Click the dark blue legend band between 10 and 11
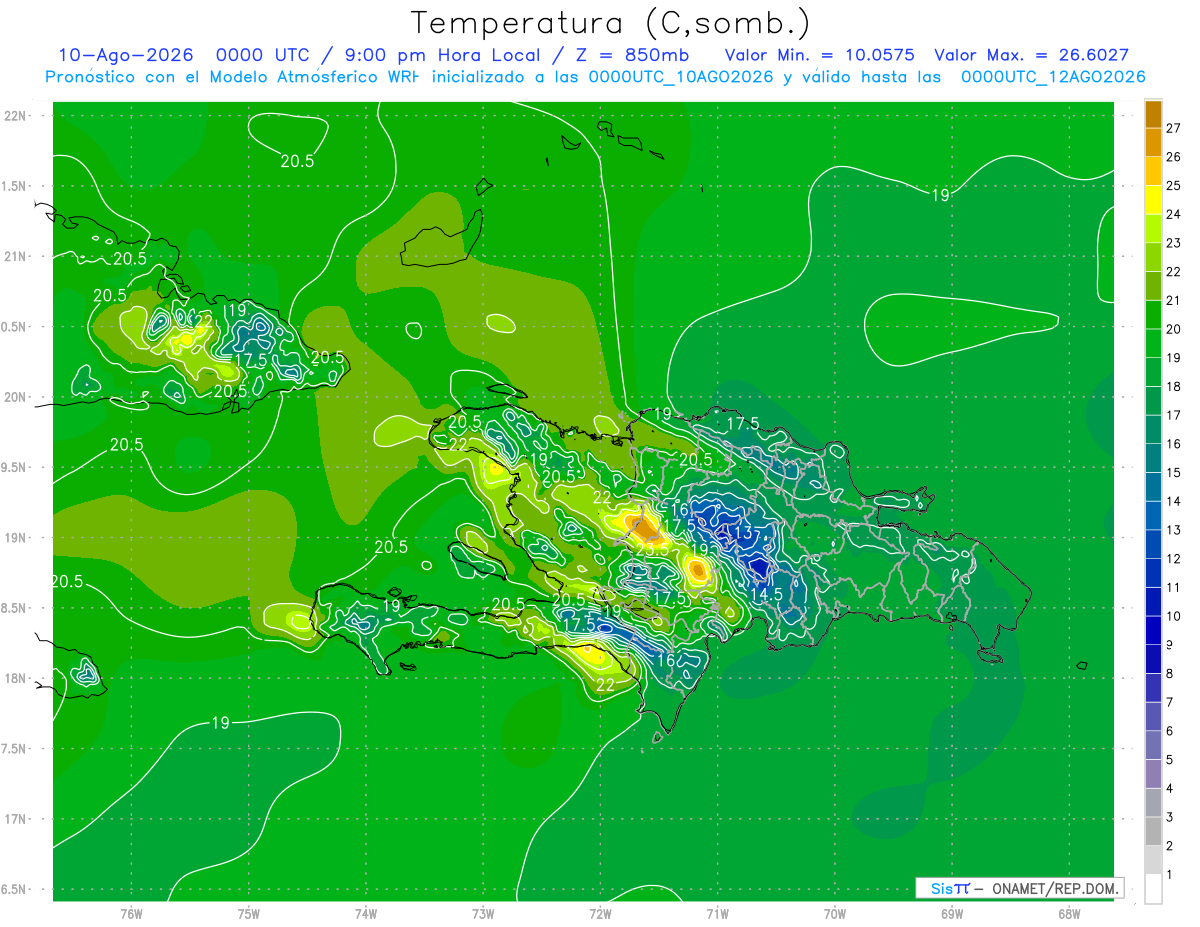The width and height of the screenshot is (1200, 927). 1153,602
